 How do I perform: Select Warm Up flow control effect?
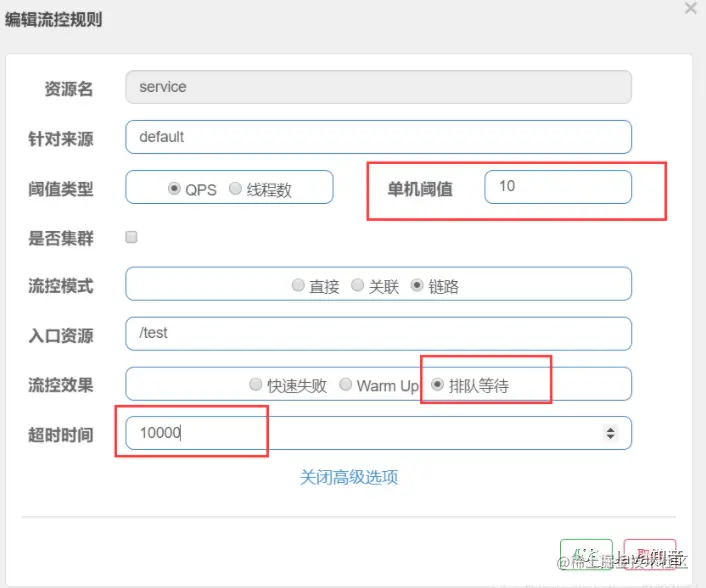pos(345,384)
